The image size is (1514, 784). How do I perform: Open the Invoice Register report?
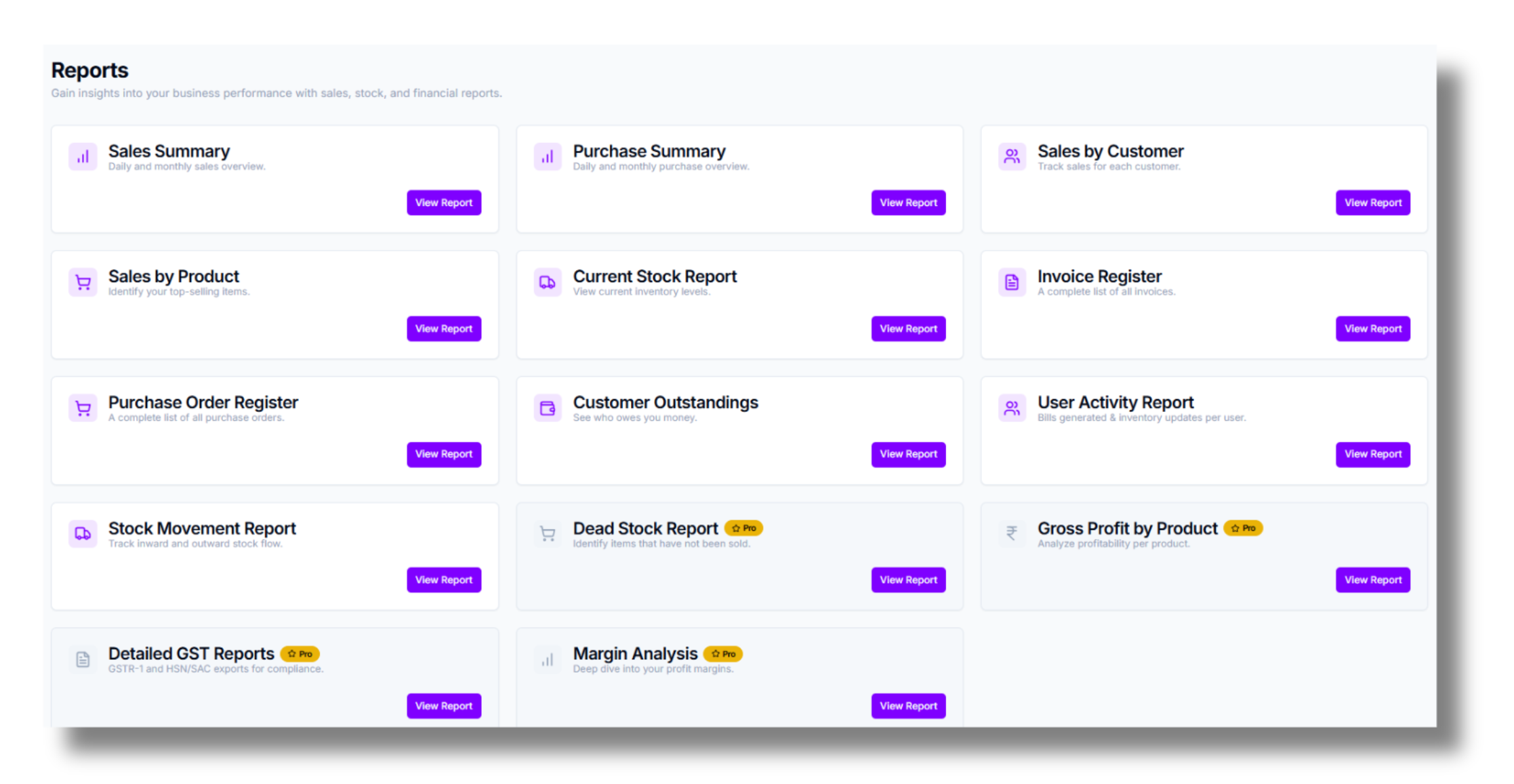tap(1372, 329)
